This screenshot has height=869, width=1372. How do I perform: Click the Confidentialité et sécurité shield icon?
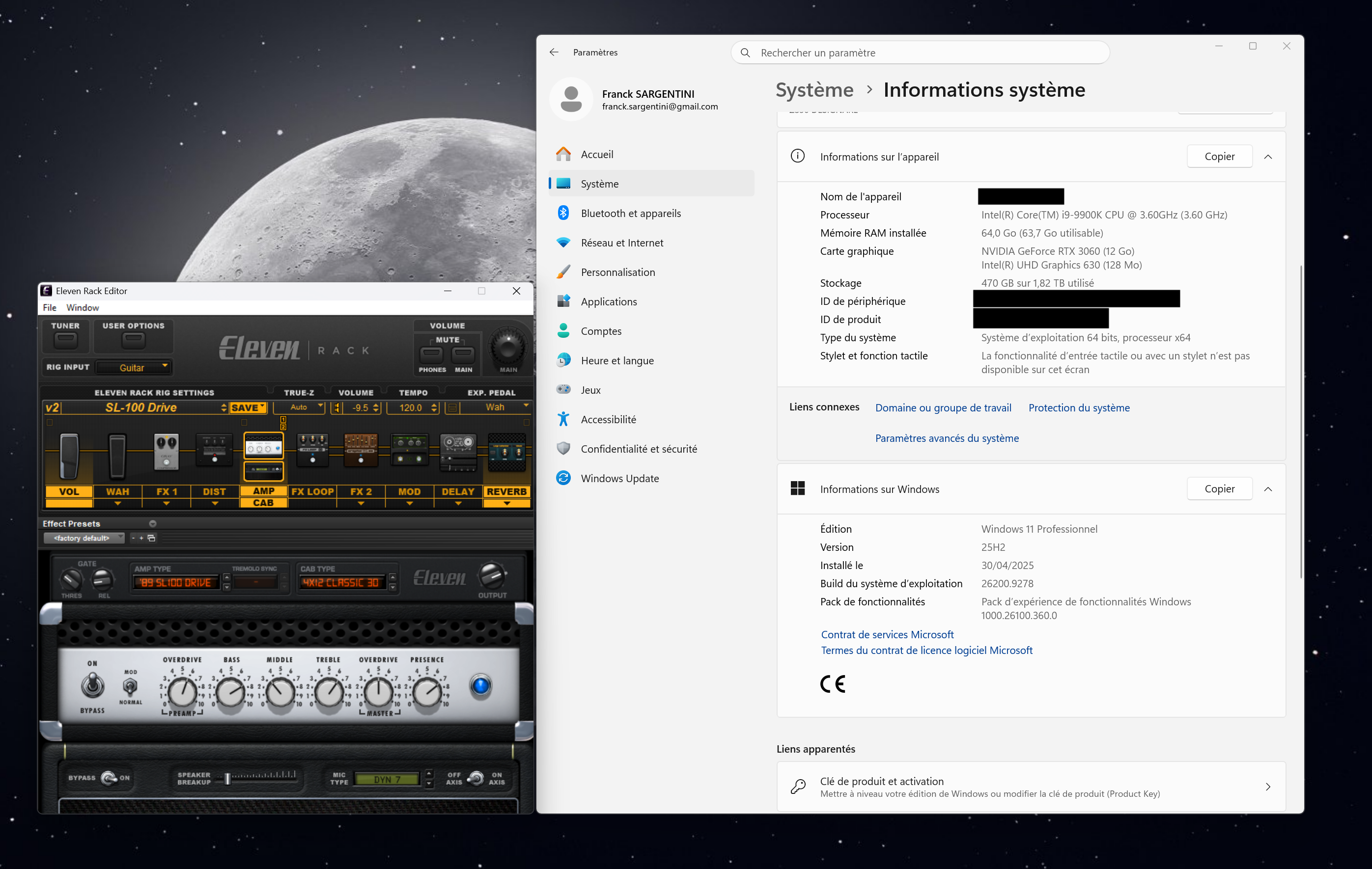[x=563, y=449]
